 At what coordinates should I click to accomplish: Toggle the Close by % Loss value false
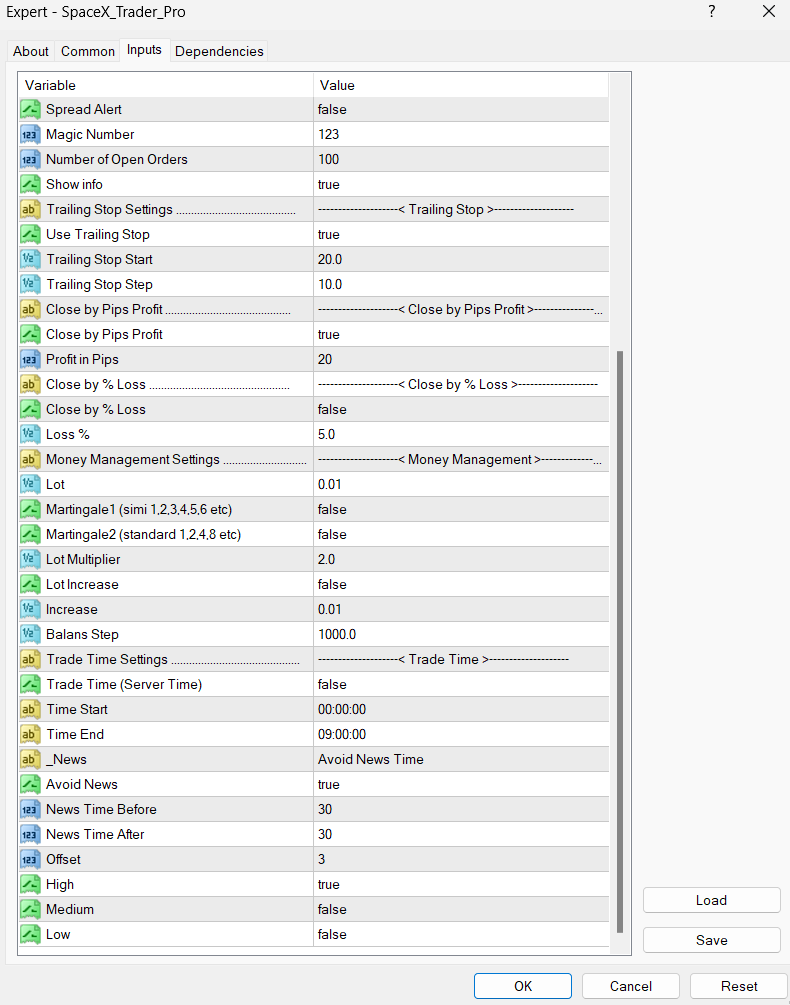[x=460, y=409]
